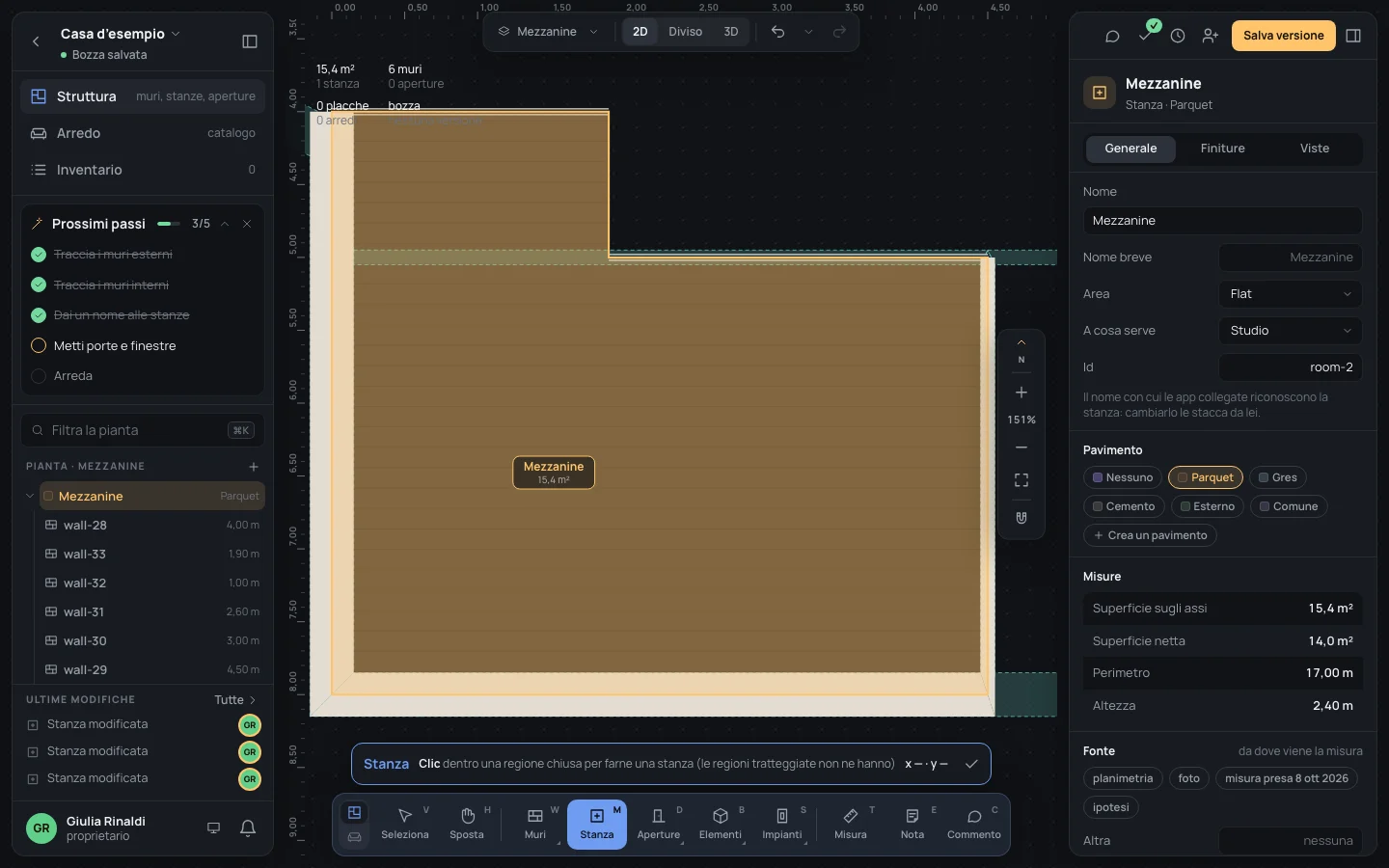This screenshot has height=868, width=1389.
Task: Collapse the Mezzanine tree item
Action: (x=30, y=496)
